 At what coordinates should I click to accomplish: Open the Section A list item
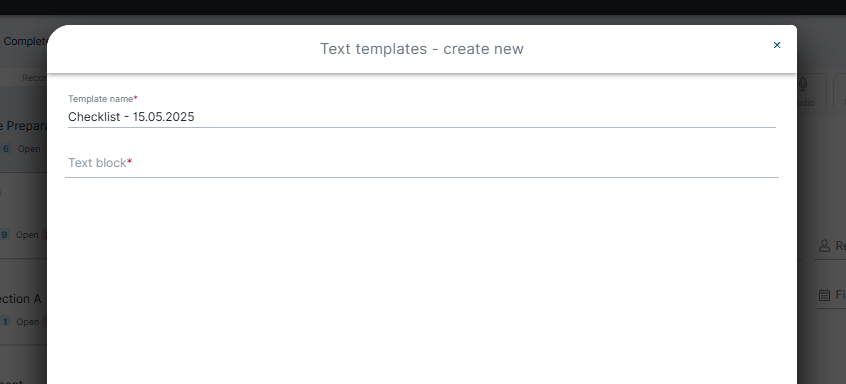pos(21,299)
